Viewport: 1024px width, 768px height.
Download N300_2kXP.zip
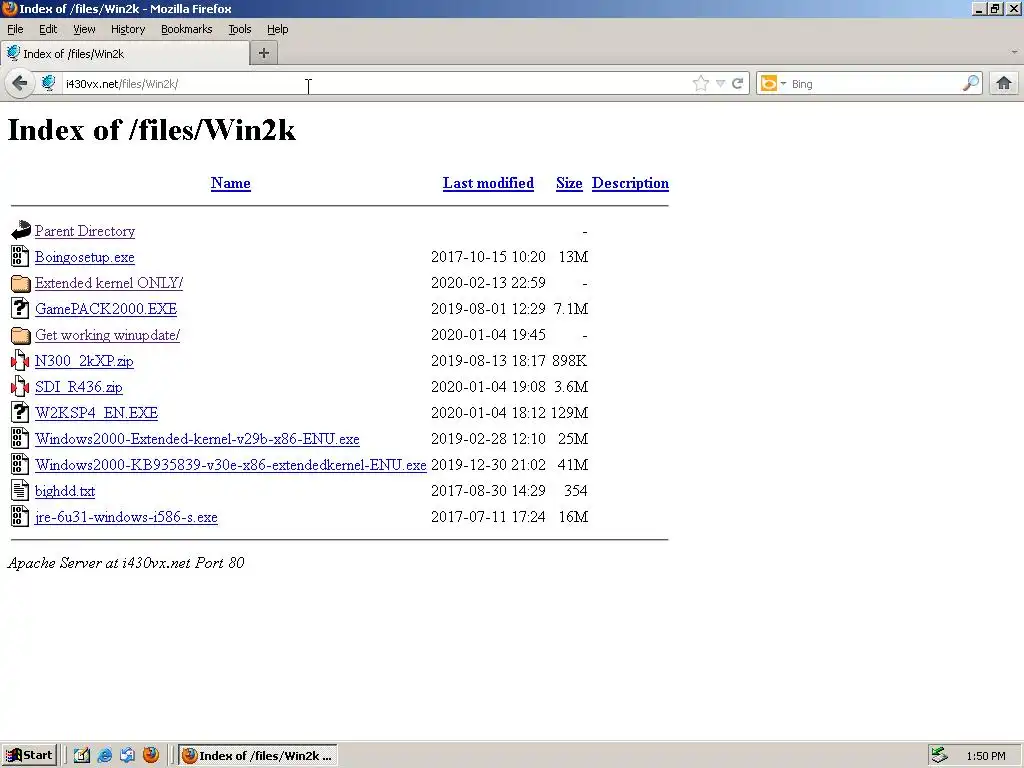tap(84, 361)
